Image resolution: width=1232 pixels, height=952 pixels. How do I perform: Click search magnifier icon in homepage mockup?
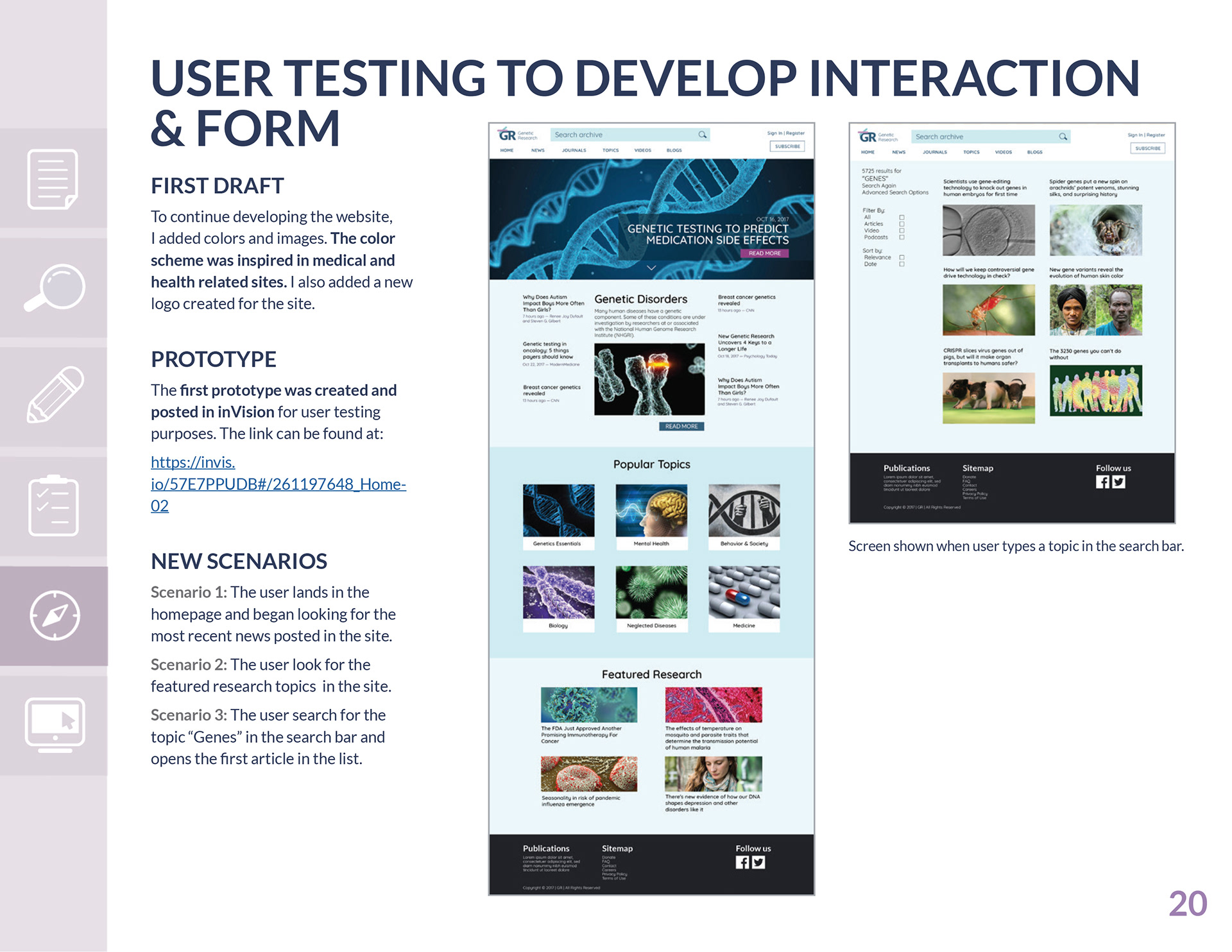point(703,135)
